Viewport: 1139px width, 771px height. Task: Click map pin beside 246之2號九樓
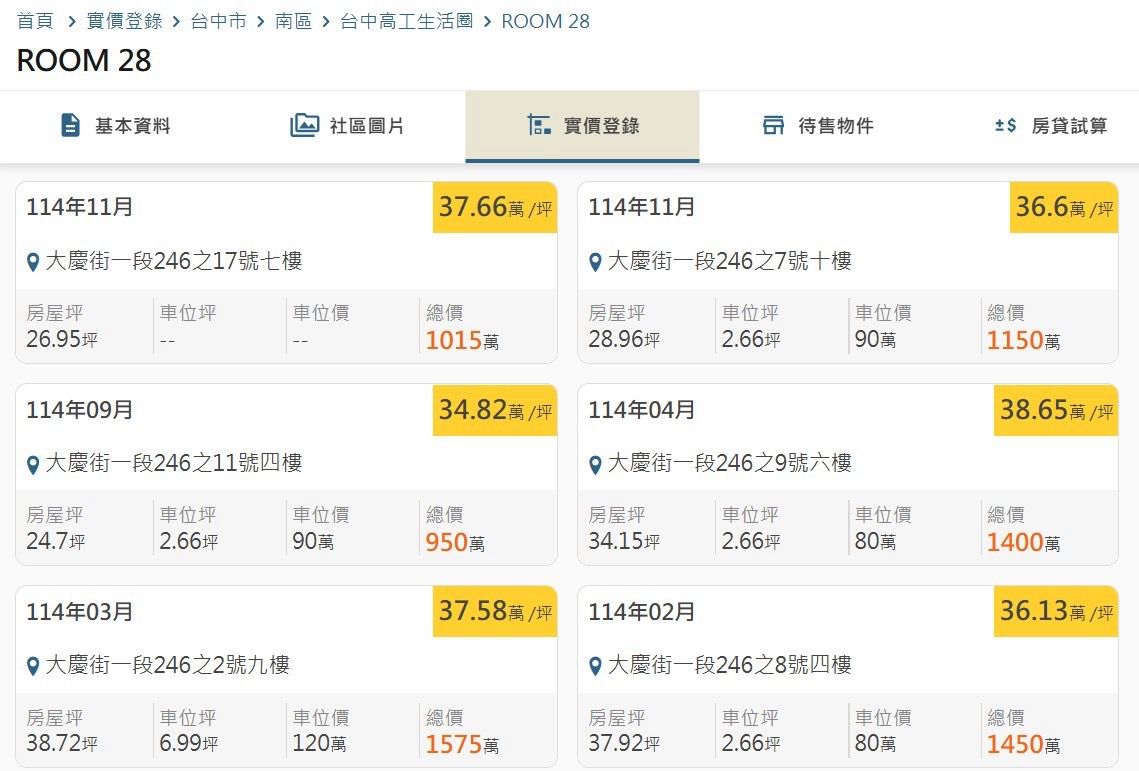point(33,667)
